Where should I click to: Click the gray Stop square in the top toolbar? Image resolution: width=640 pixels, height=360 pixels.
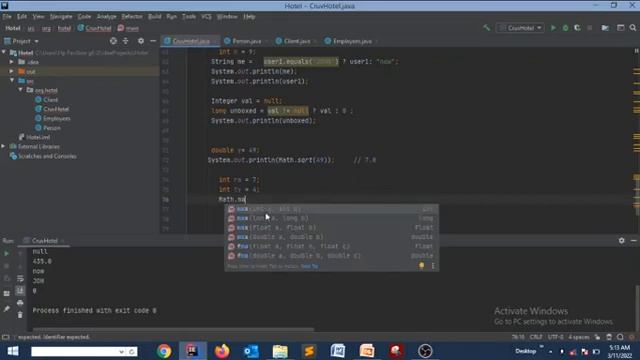[589, 28]
